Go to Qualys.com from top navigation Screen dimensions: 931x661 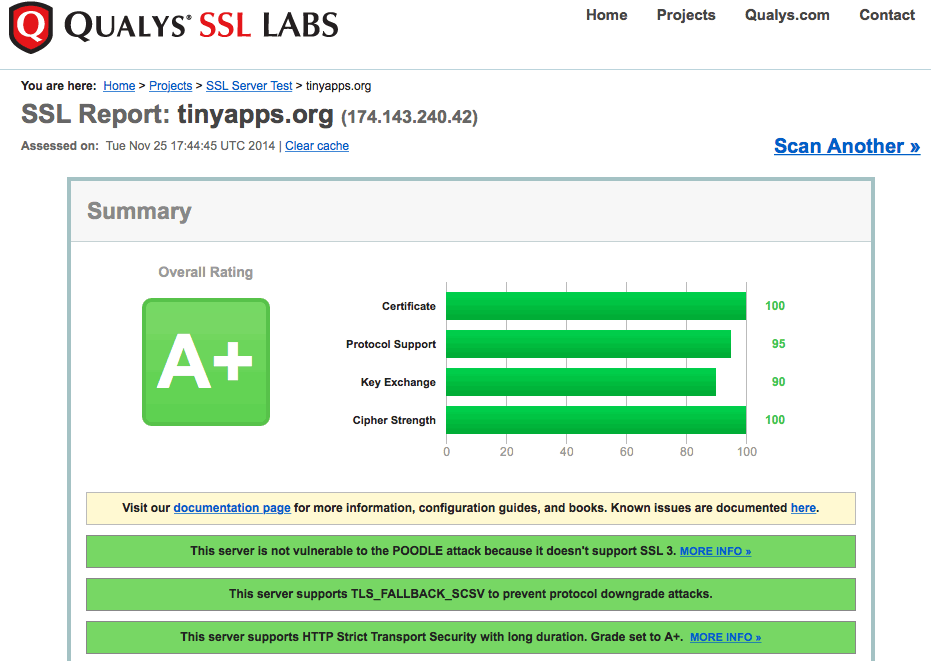coord(787,15)
